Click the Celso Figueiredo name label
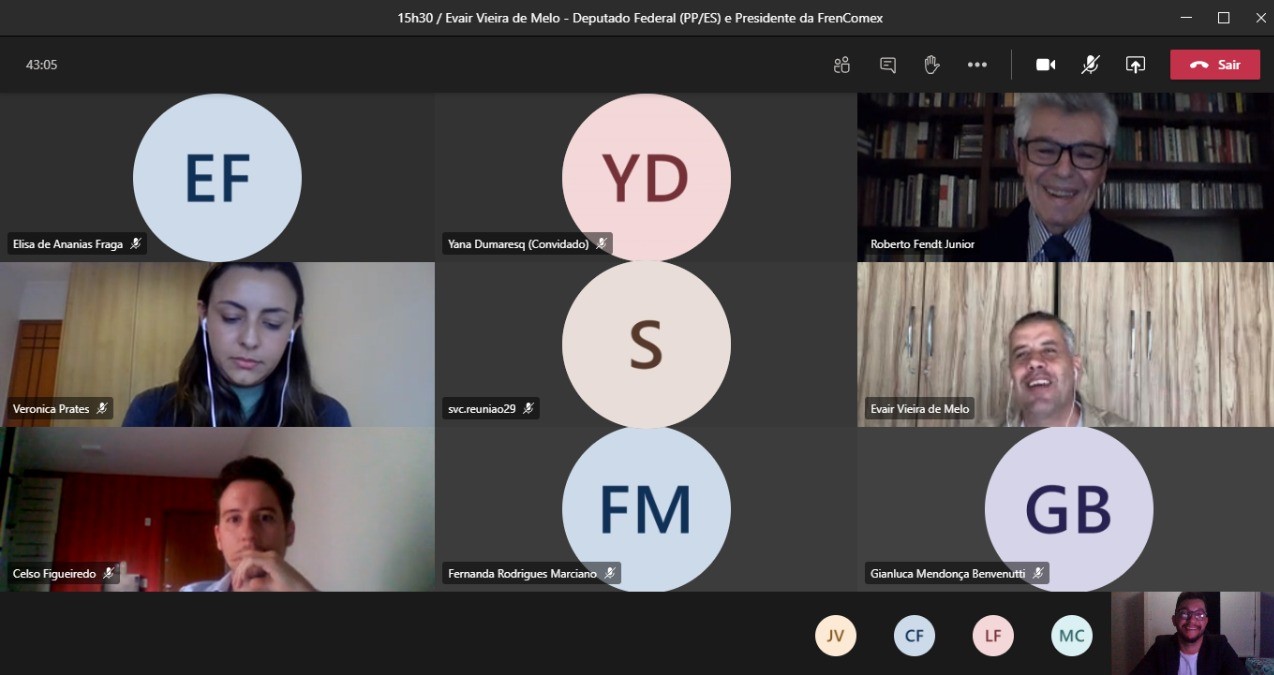1274x675 pixels. 64,573
